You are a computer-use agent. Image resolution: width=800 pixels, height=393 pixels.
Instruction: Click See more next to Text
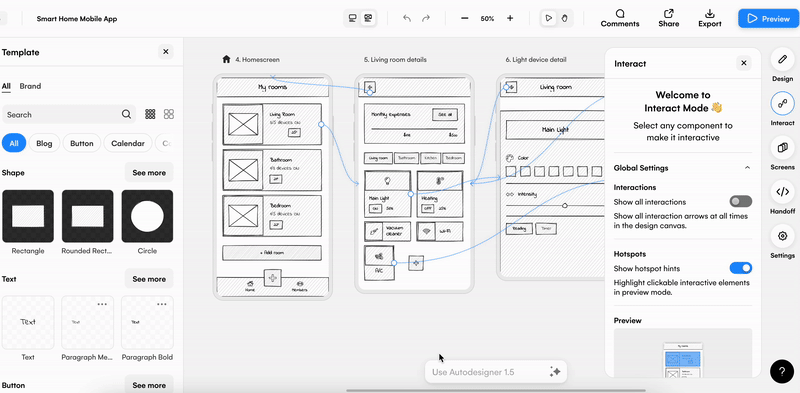coord(149,279)
